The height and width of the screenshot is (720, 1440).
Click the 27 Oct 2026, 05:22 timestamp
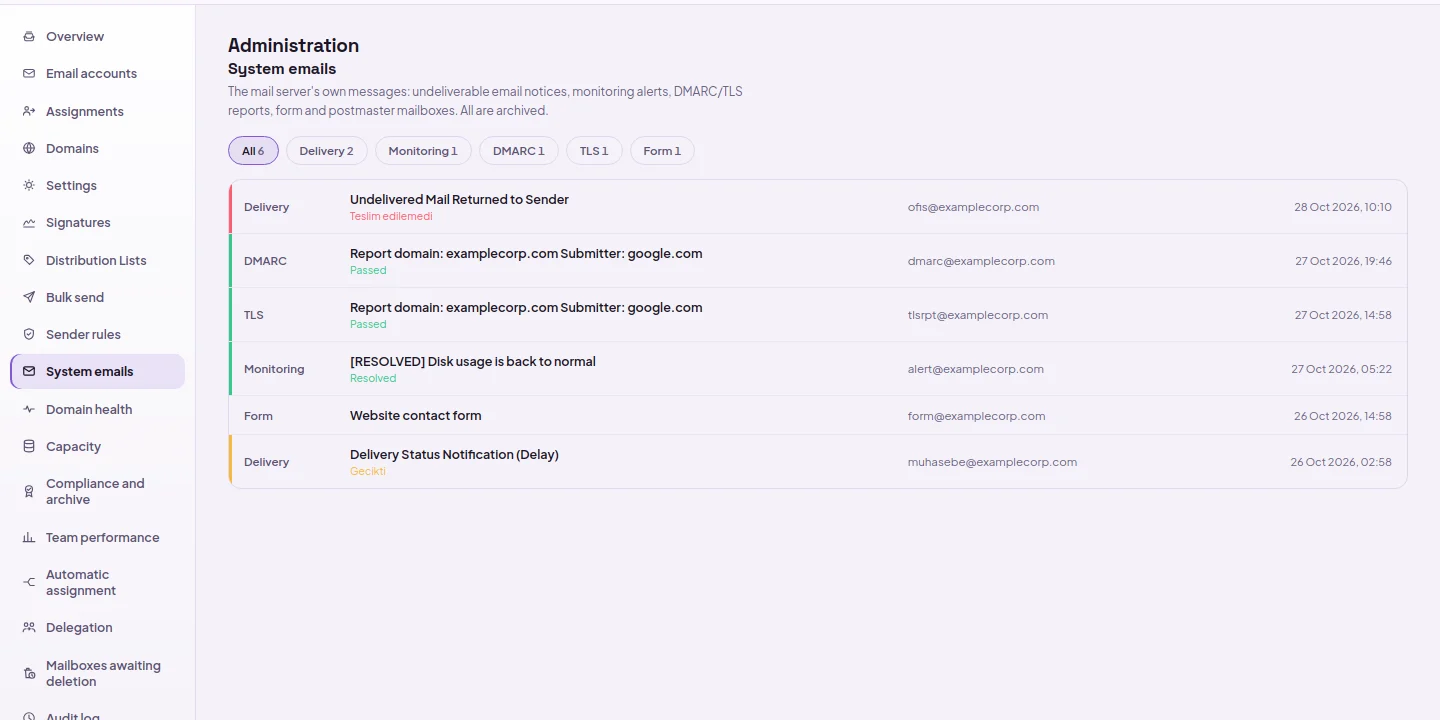click(x=1341, y=369)
